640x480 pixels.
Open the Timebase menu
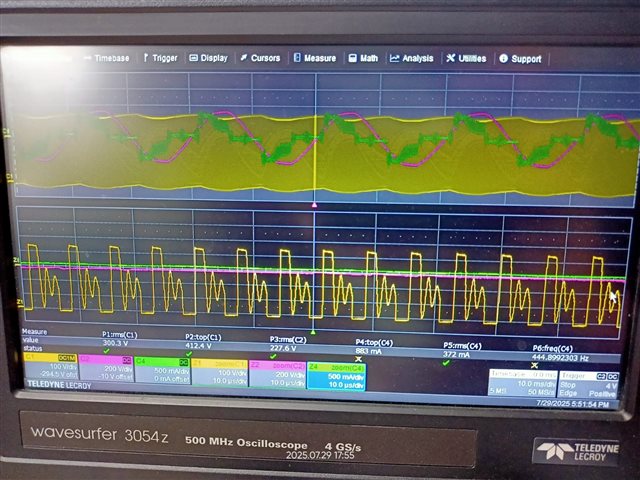(x=107, y=58)
